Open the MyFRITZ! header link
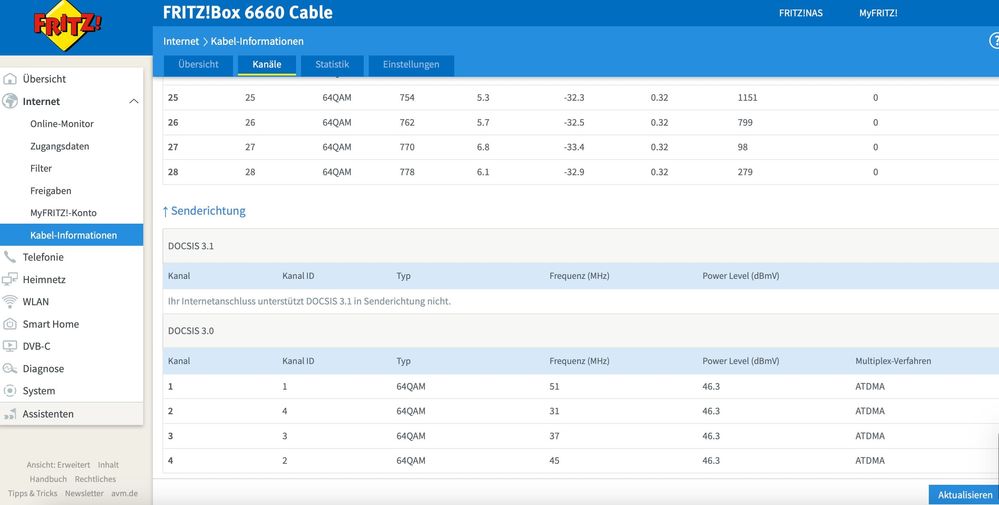 tap(878, 13)
